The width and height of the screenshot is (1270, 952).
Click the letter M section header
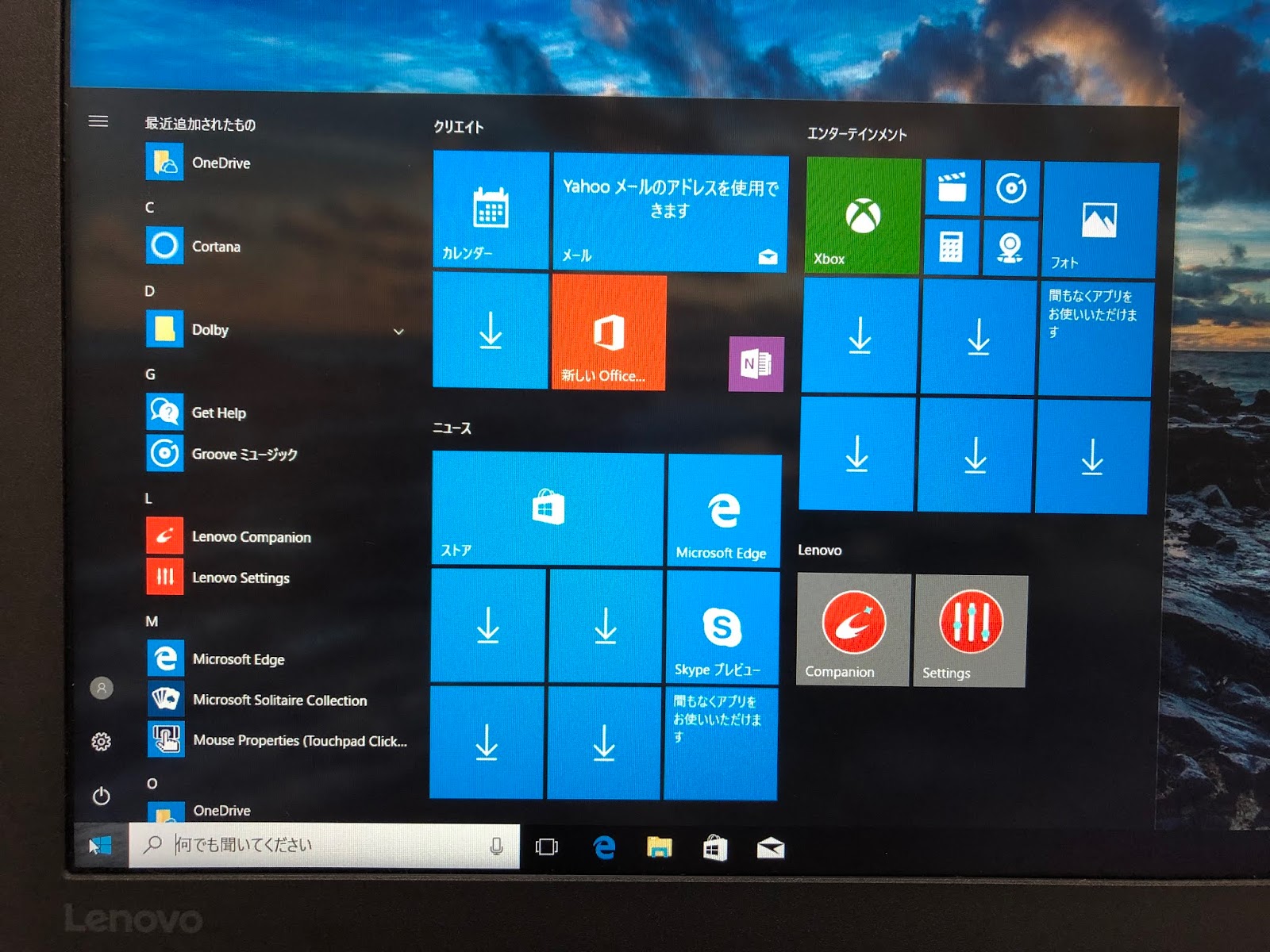point(152,621)
